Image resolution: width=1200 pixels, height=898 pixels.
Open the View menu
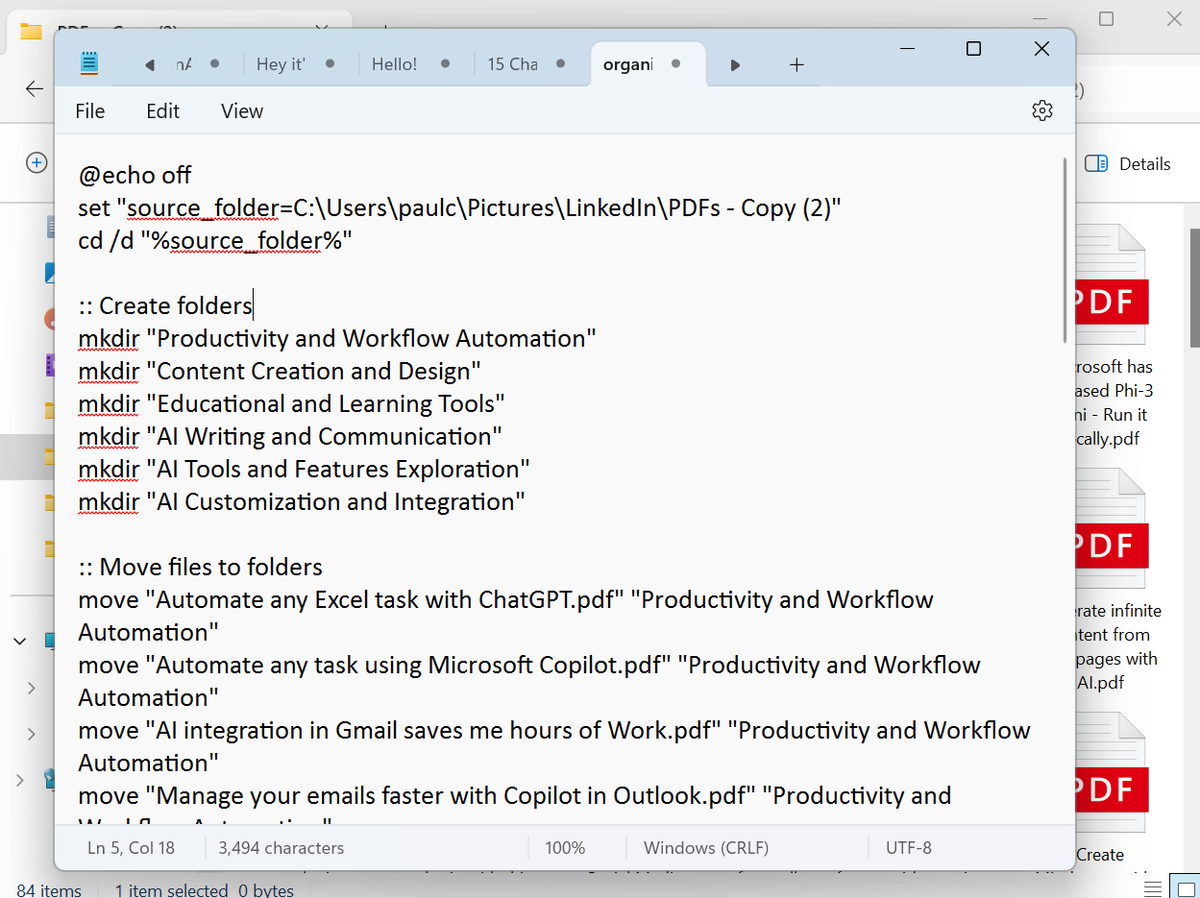(x=241, y=111)
